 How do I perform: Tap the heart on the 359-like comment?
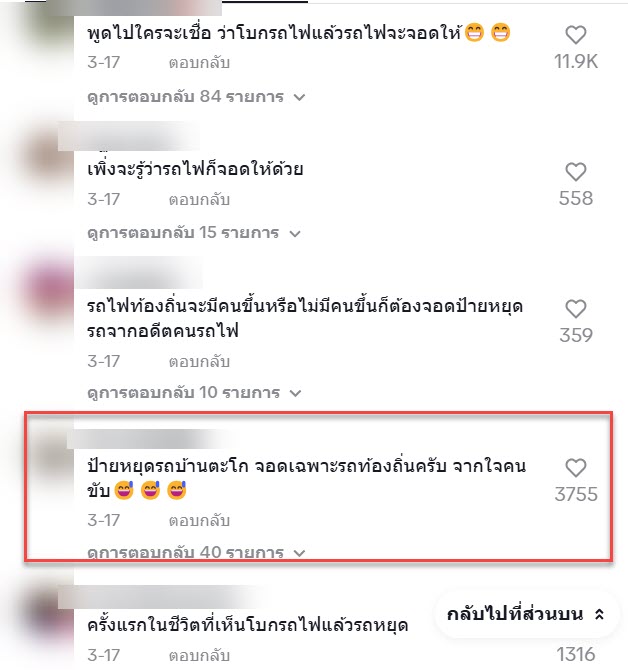click(x=575, y=309)
